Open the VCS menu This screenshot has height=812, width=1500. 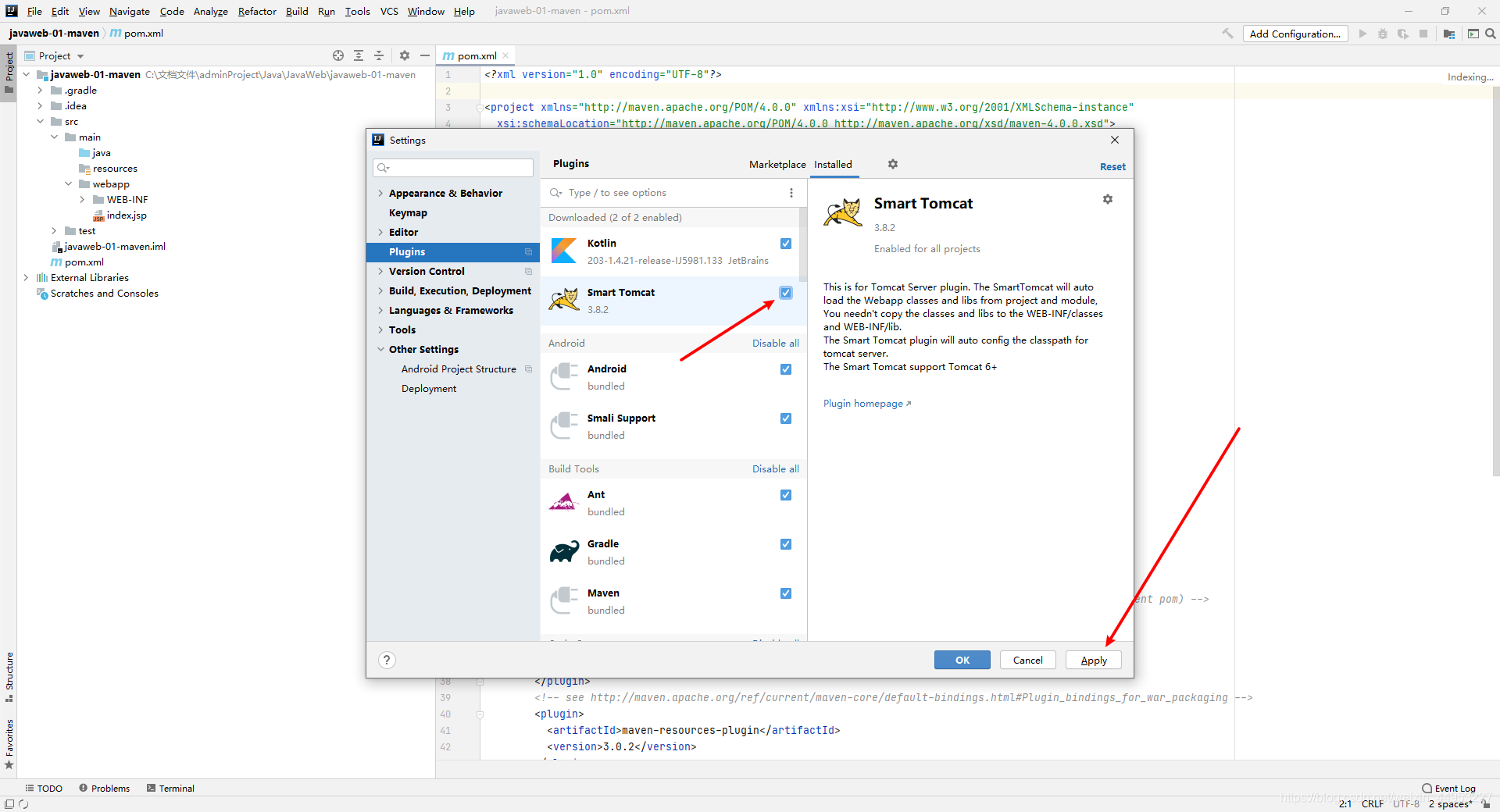pyautogui.click(x=389, y=11)
